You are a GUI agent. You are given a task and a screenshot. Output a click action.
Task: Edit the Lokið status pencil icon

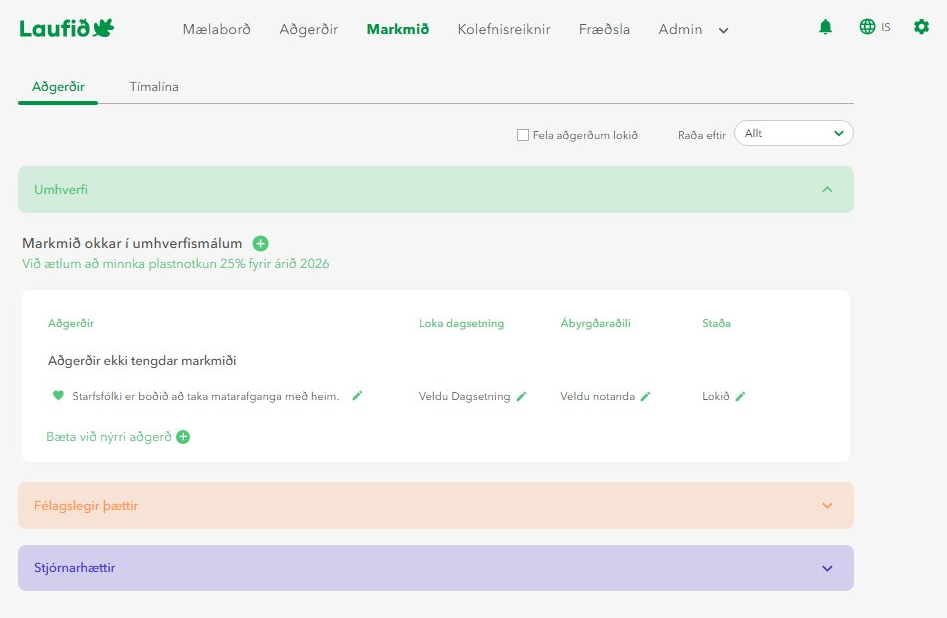coord(740,397)
